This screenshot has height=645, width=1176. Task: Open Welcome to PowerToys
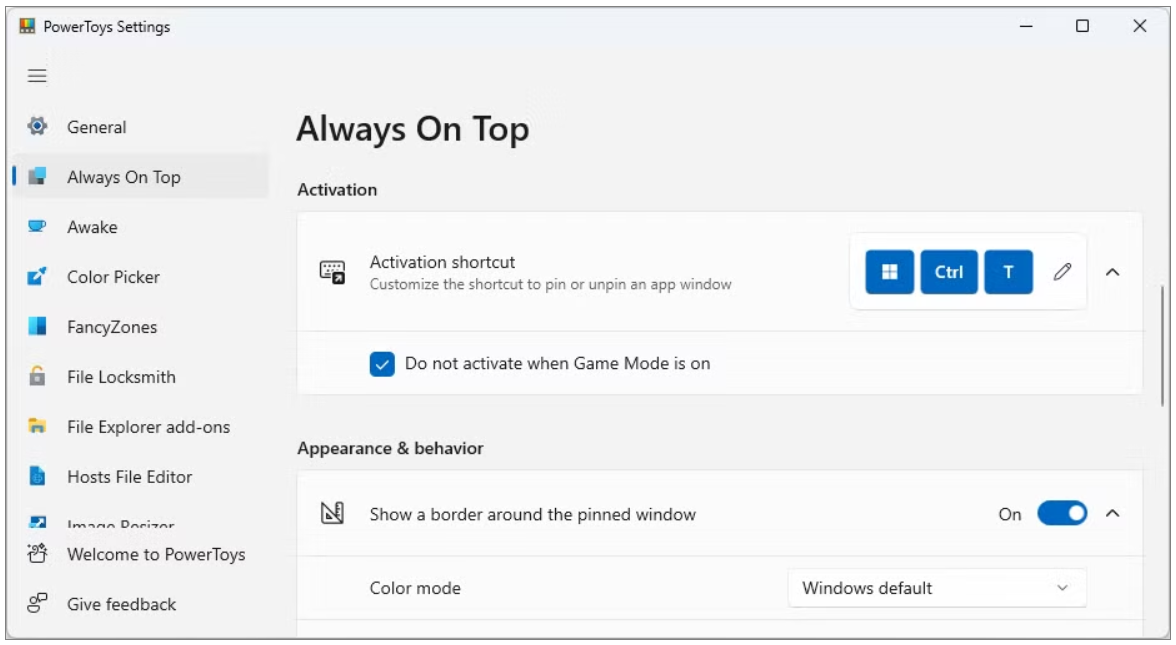click(155, 554)
